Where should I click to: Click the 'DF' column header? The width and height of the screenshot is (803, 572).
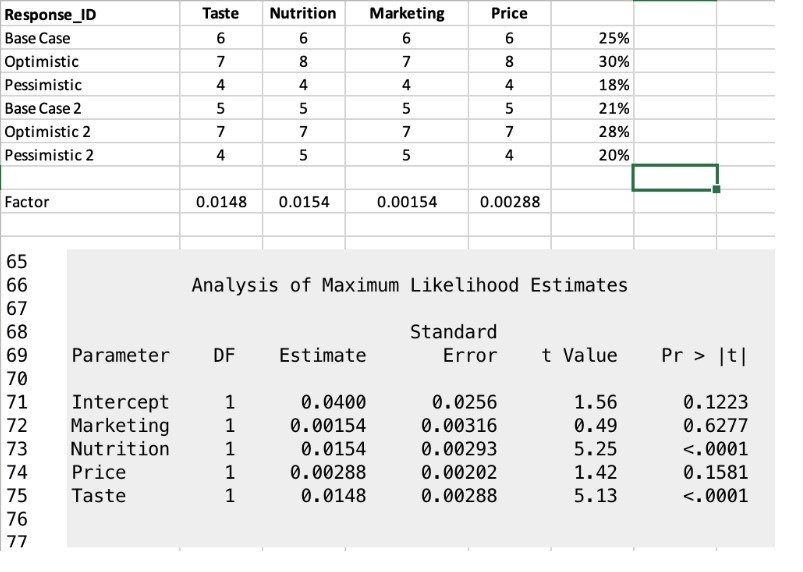coord(224,355)
